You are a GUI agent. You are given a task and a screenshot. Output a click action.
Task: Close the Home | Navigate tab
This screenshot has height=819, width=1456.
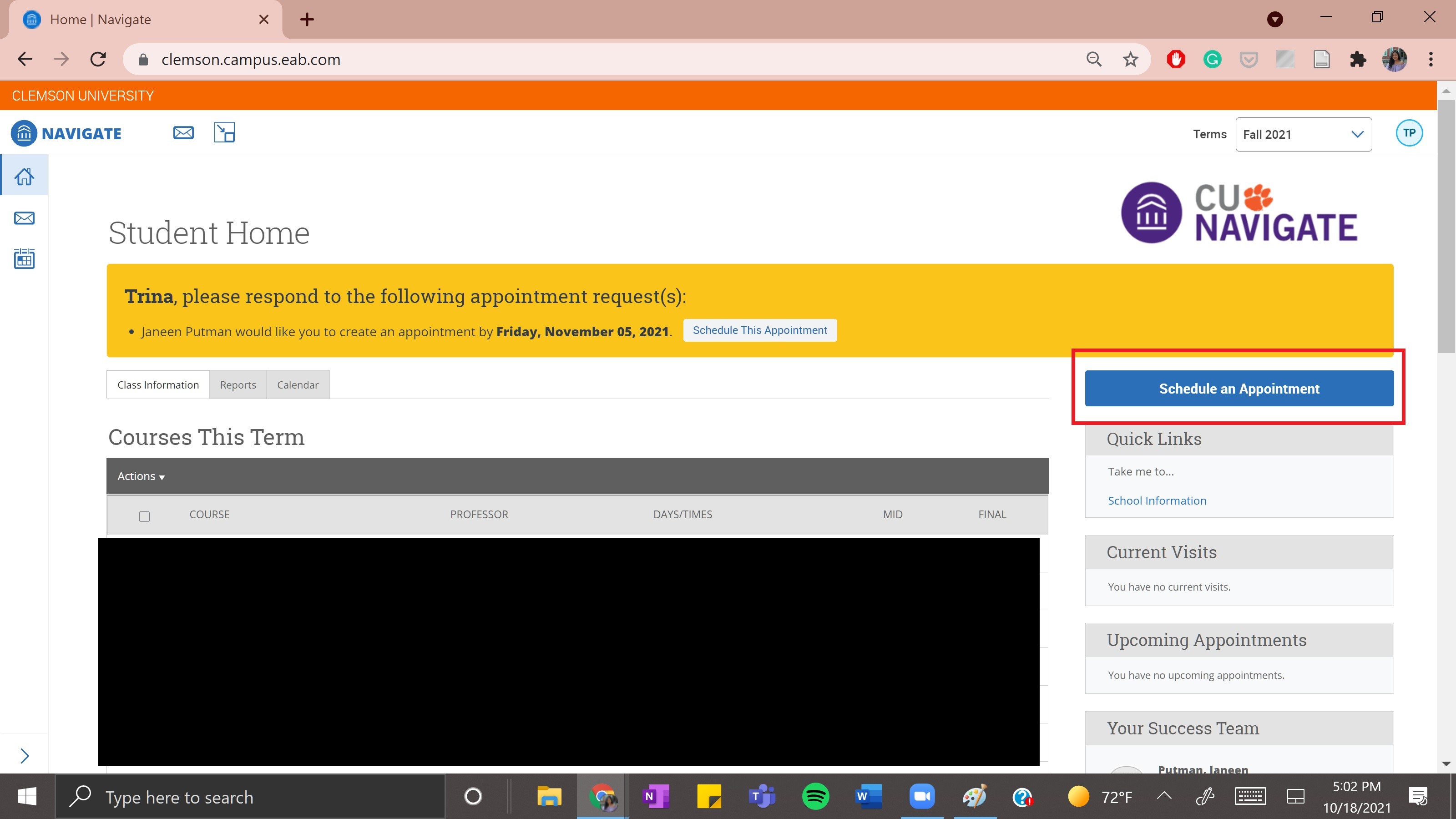[263, 20]
